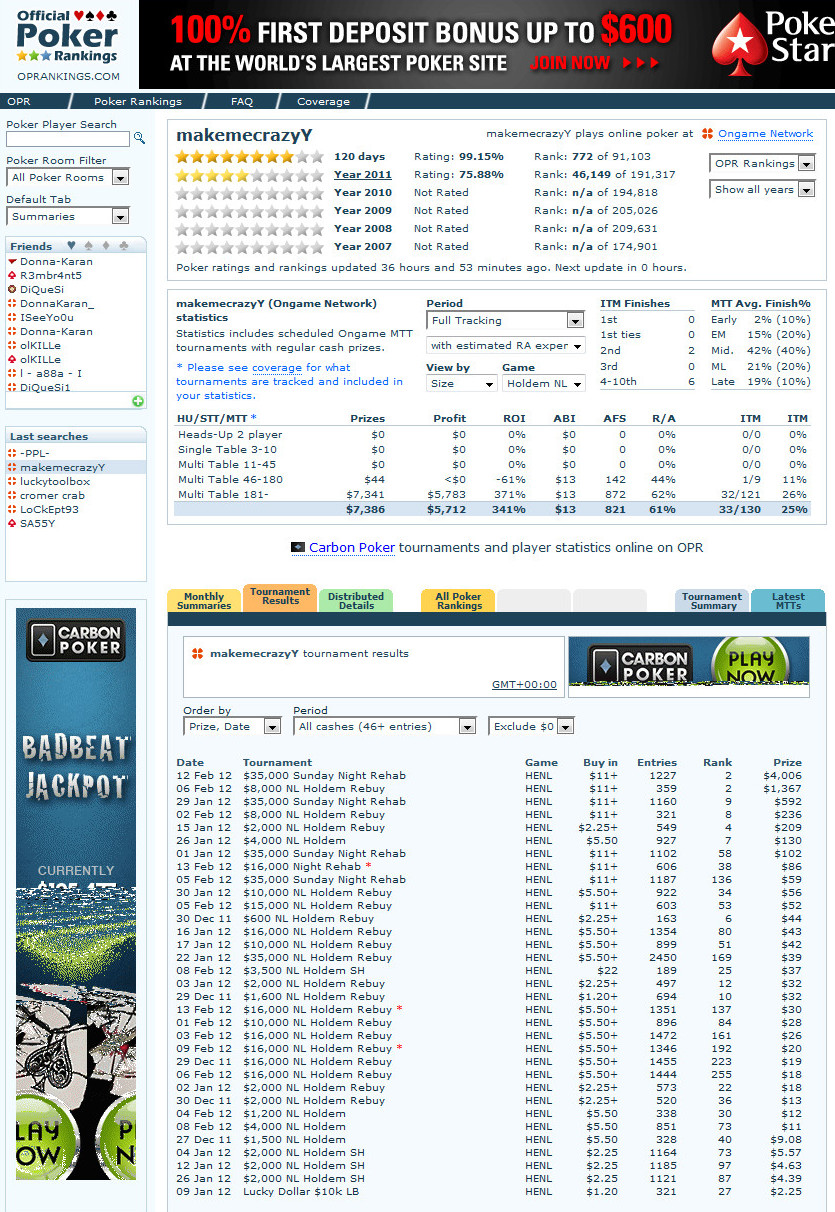Open the View by Size dropdown
The height and width of the screenshot is (1212, 835).
462,383
